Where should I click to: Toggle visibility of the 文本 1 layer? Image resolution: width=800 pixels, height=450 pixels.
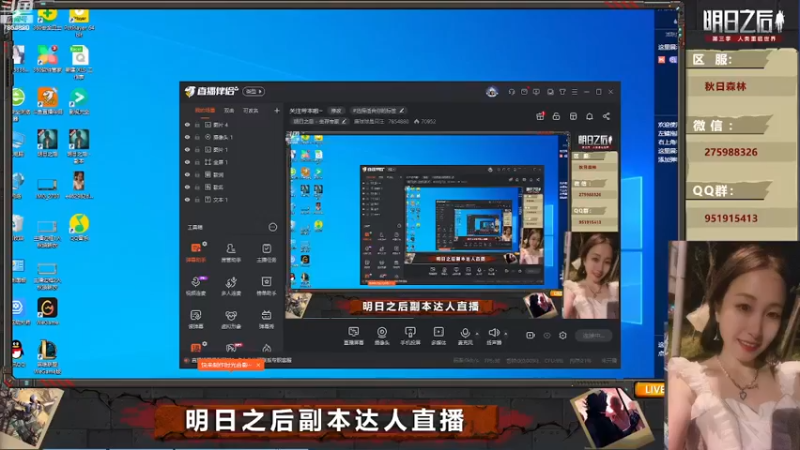187,200
